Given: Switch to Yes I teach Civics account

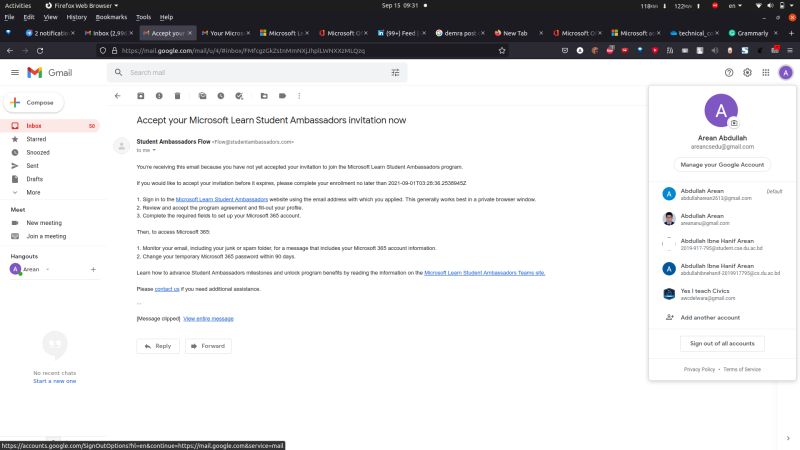Looking at the screenshot, I should click(x=722, y=294).
